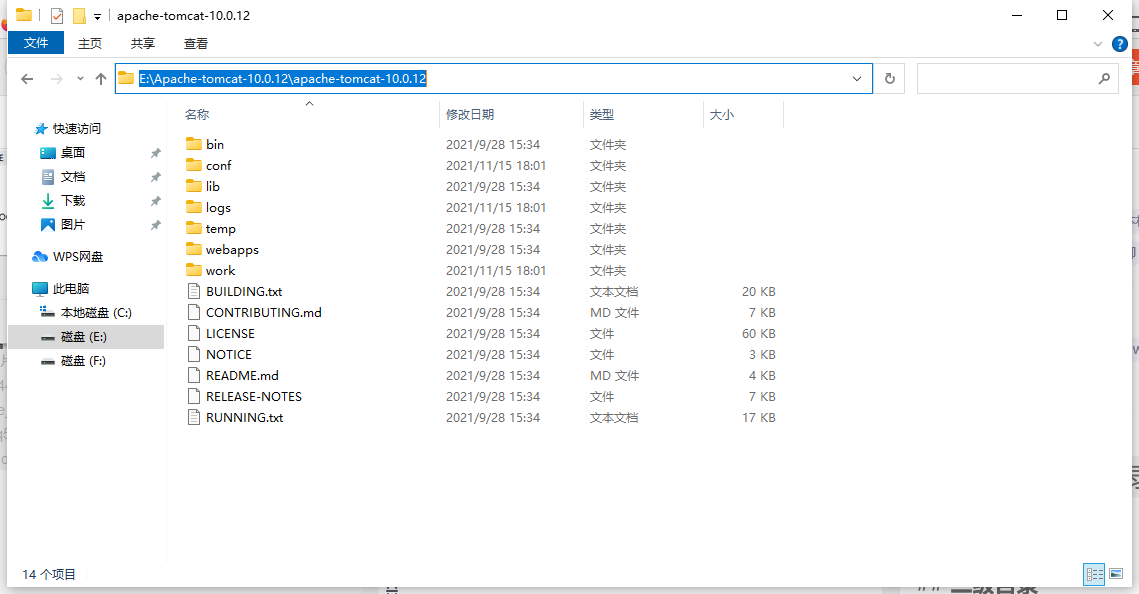Switch to details view layout
Screen dimensions: 1139x594
pyautogui.click(x=1094, y=574)
